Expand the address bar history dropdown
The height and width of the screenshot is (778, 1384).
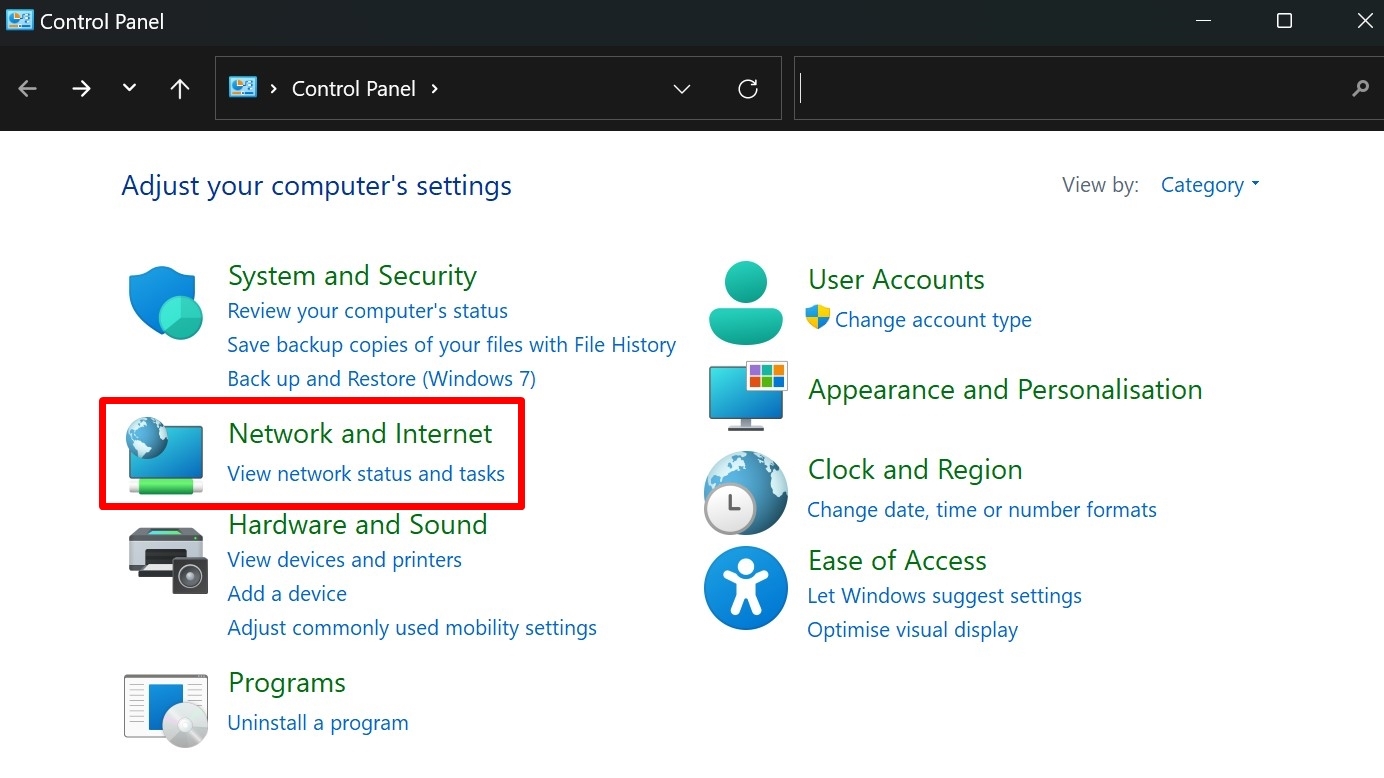click(682, 89)
